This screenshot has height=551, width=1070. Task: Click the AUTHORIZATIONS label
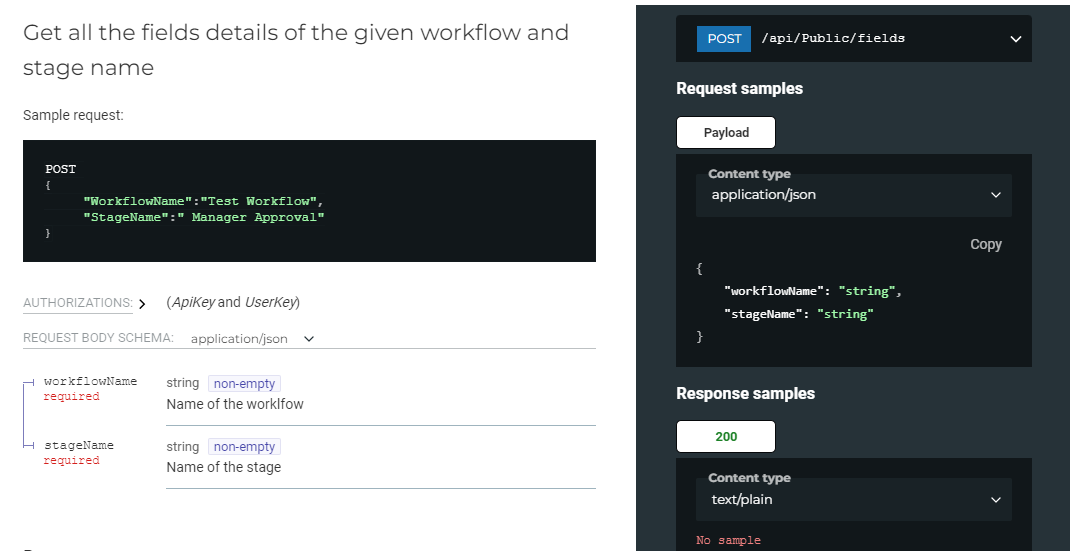[x=77, y=303]
